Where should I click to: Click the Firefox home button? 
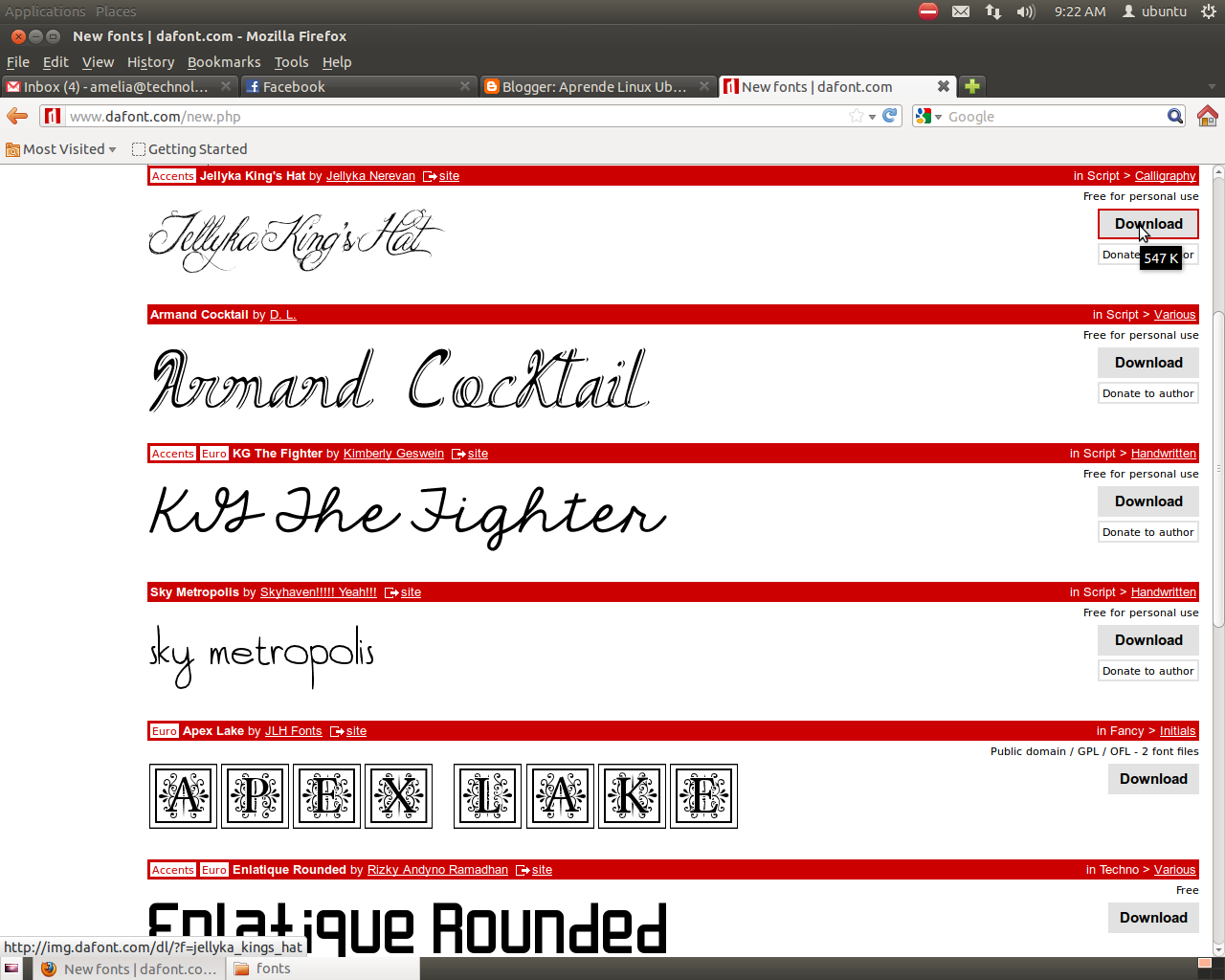click(1208, 116)
